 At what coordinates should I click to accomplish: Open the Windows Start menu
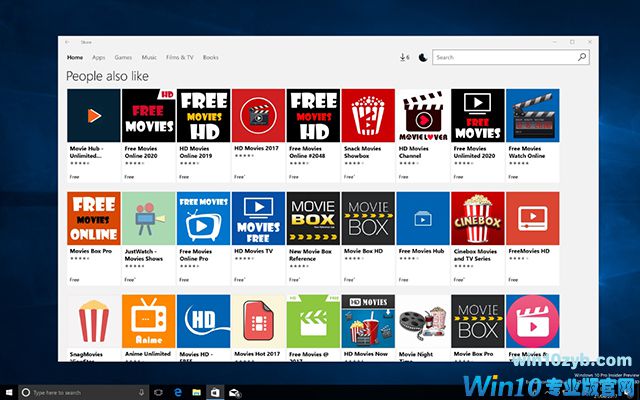(9, 392)
